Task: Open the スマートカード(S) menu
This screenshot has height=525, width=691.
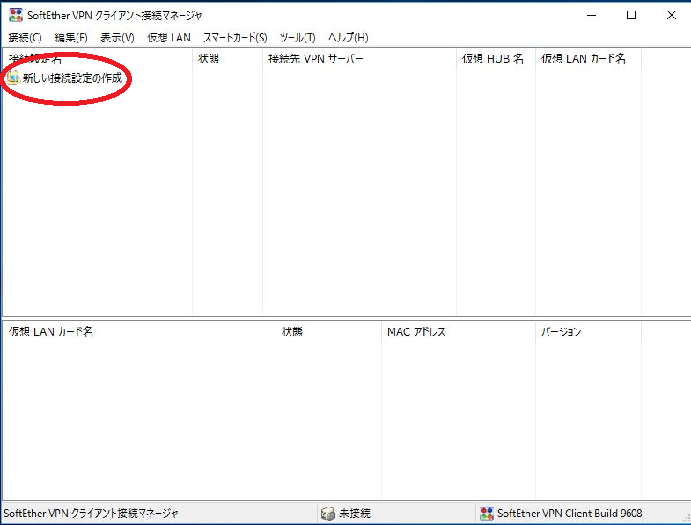Action: (235, 37)
